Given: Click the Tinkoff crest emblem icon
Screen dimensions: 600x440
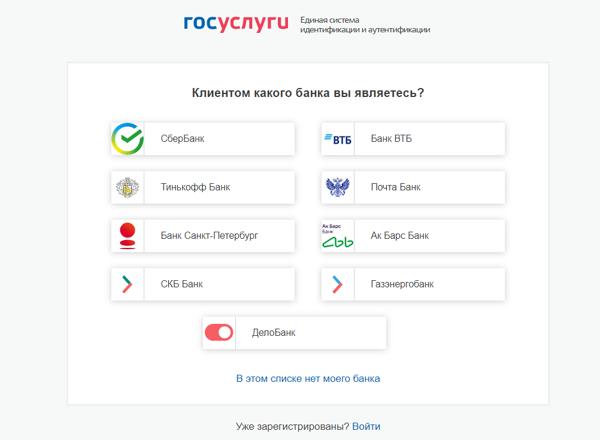Looking at the screenshot, I should point(127,187).
